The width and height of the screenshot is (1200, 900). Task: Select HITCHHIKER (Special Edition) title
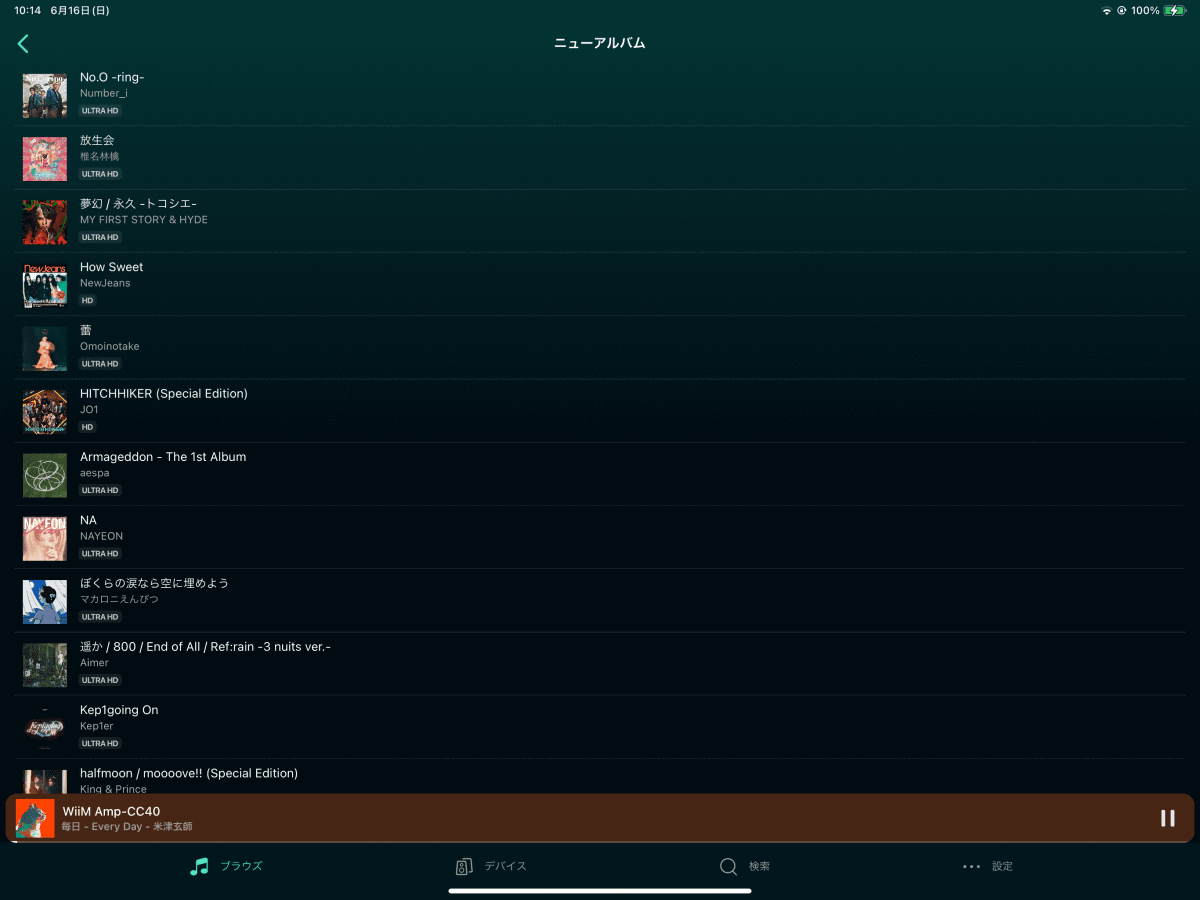pos(164,393)
